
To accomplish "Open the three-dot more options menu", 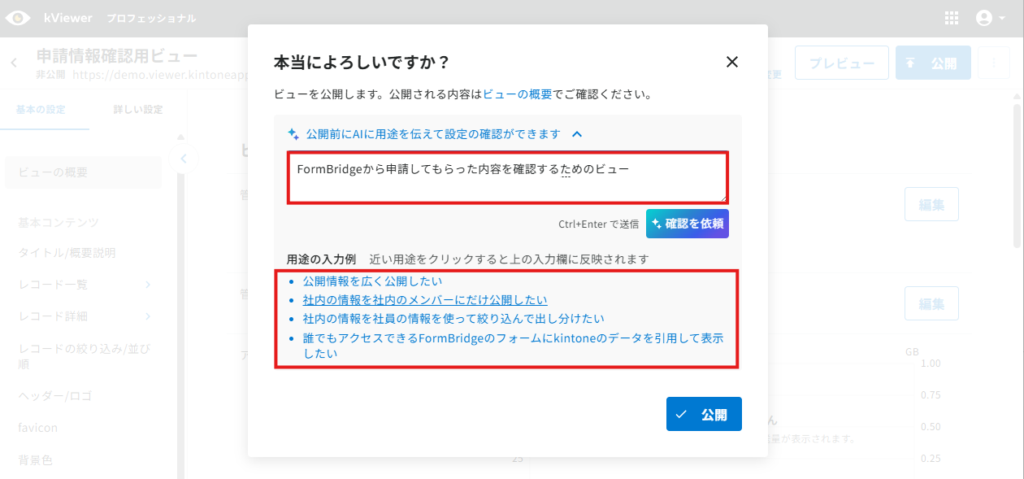I will coord(995,63).
